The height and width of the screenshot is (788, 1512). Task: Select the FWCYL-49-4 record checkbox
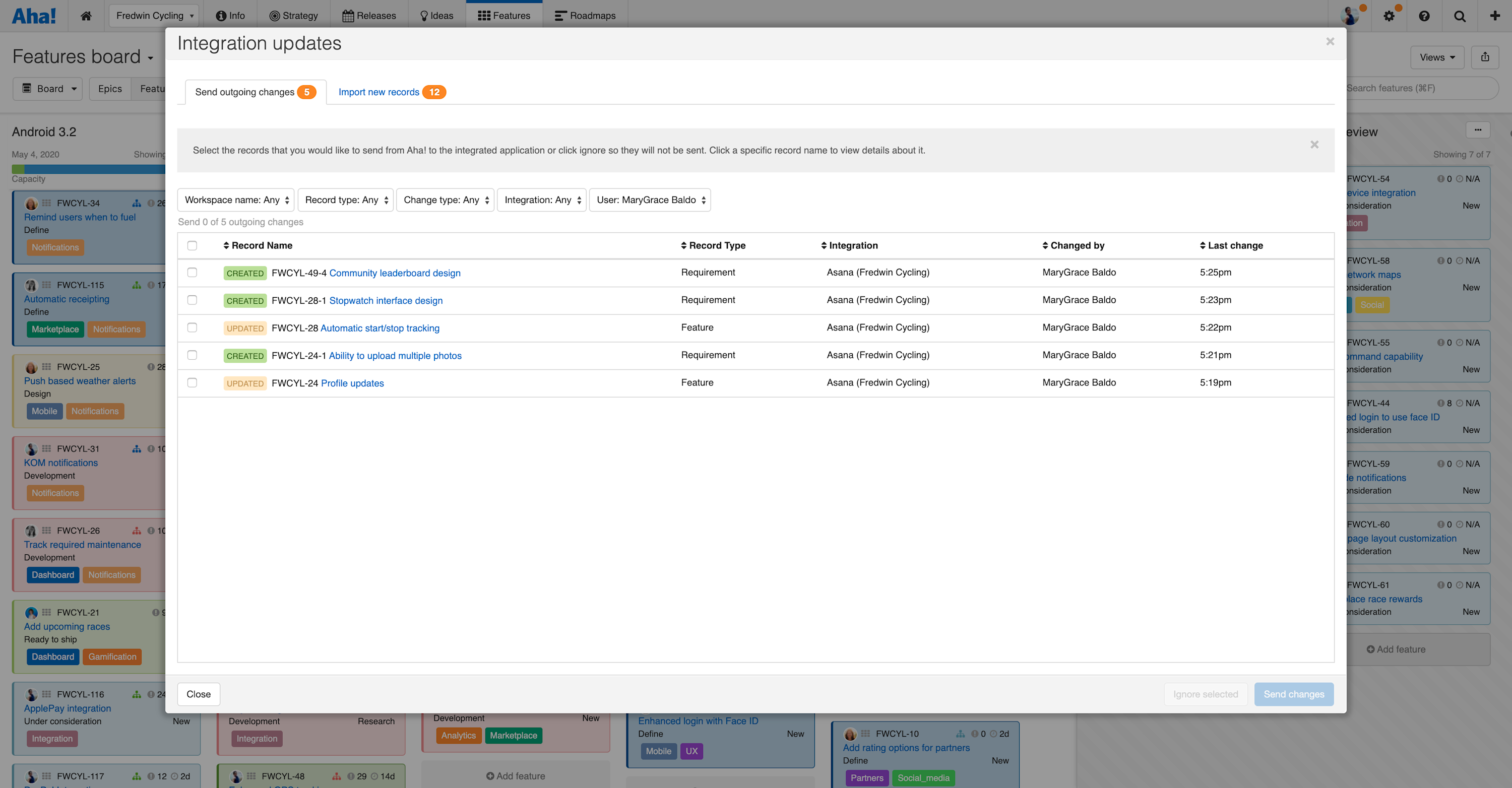point(192,272)
